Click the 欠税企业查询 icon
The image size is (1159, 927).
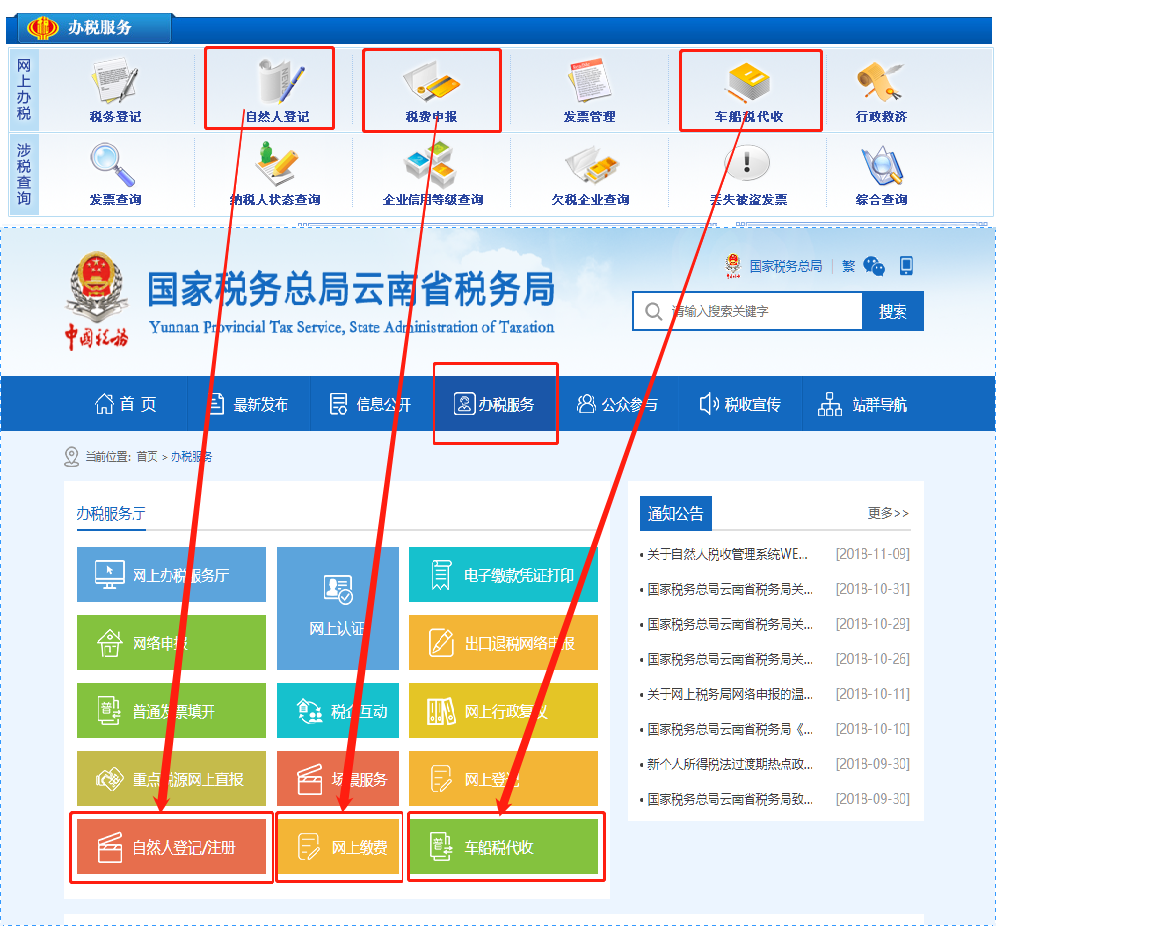coord(590,174)
